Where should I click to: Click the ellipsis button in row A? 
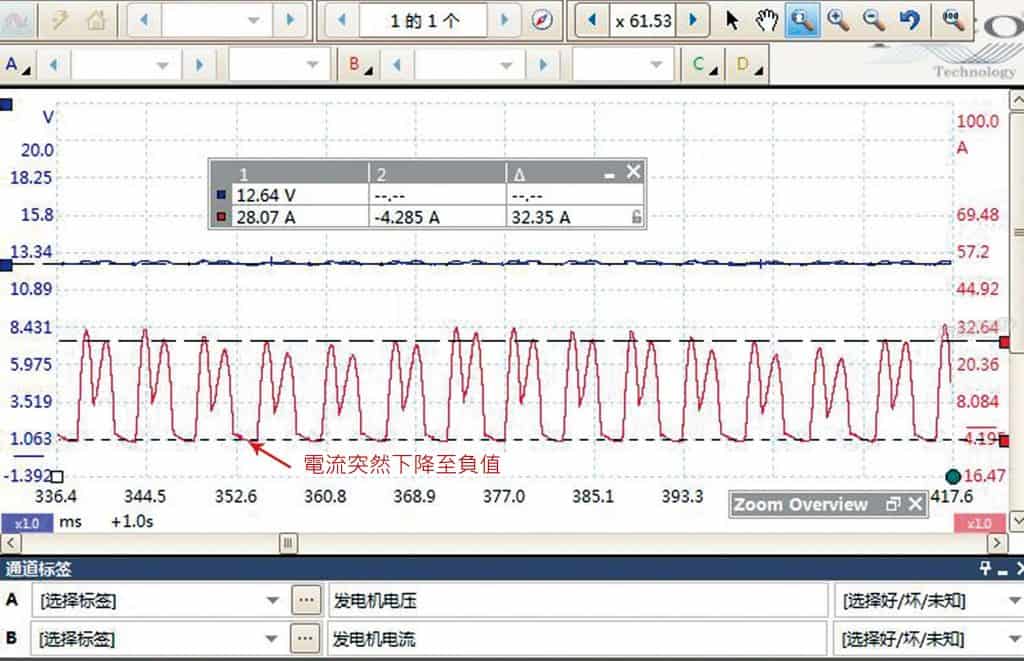[x=306, y=600]
